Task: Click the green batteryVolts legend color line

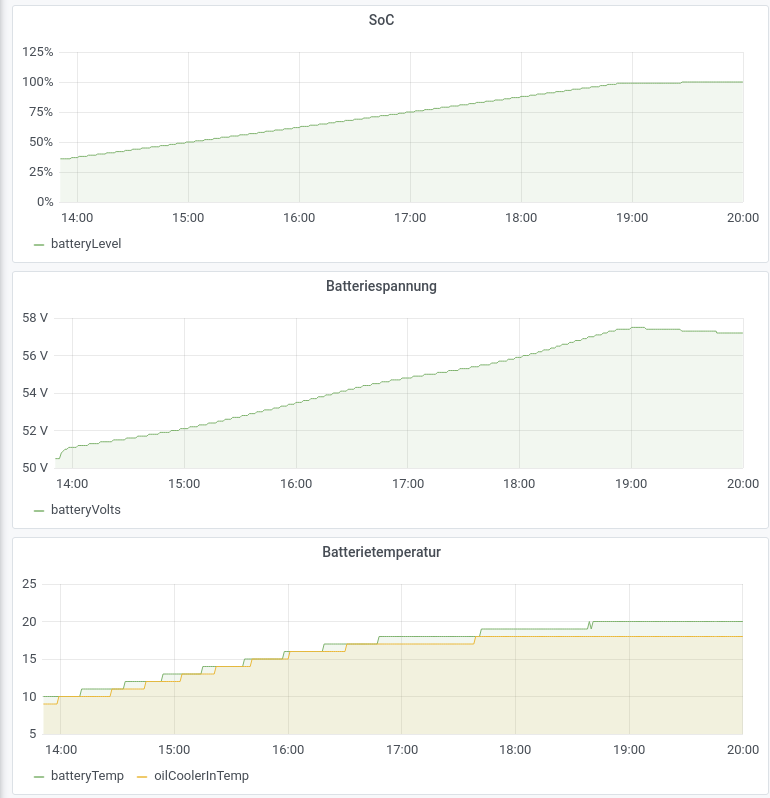Action: pyautogui.click(x=40, y=509)
